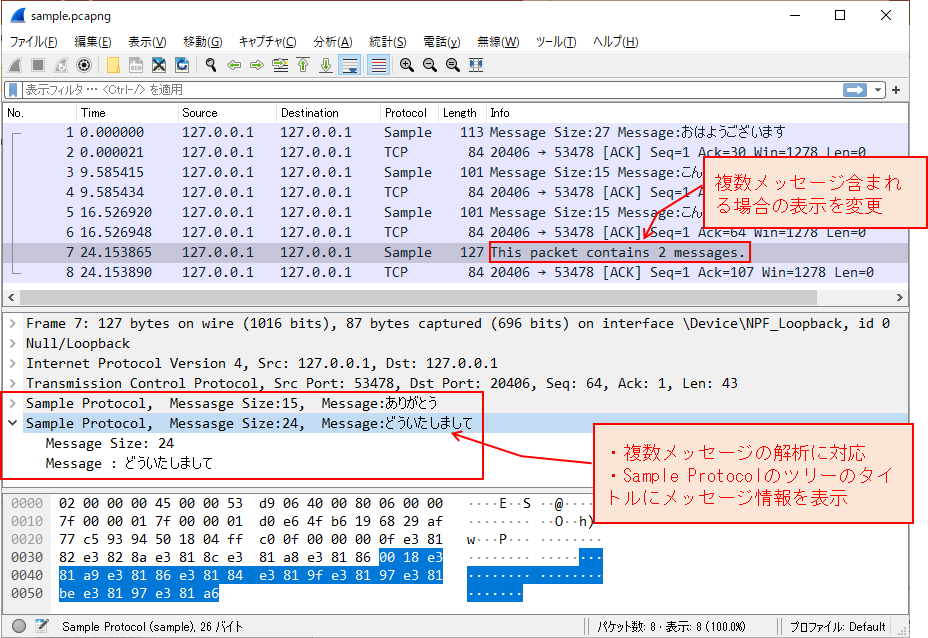928x638 pixels.
Task: Open the キャプチャ(C) menu
Action: click(268, 42)
